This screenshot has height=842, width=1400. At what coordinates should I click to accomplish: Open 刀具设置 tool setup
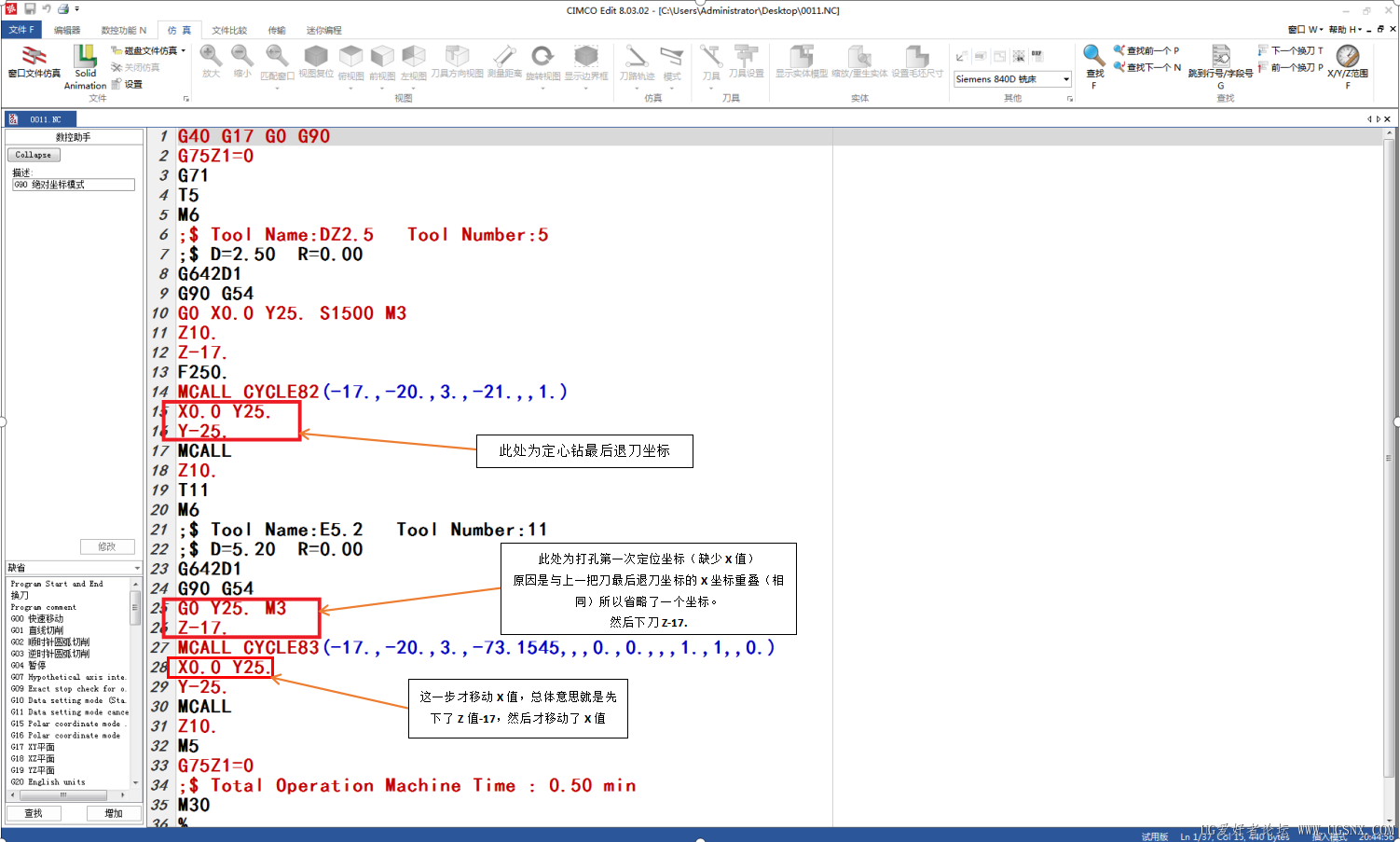point(746,62)
